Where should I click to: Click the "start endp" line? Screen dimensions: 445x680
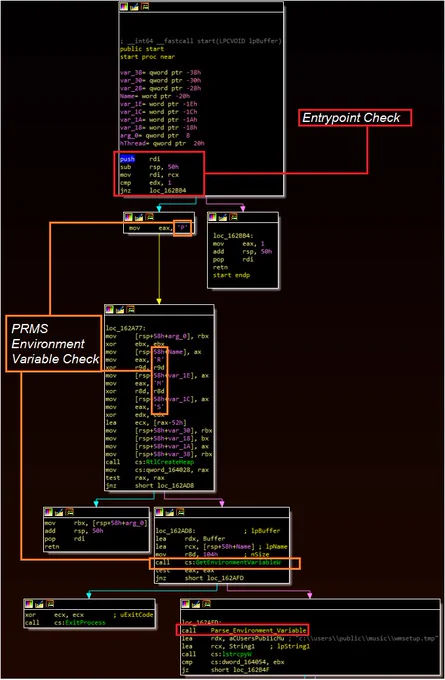(231, 275)
